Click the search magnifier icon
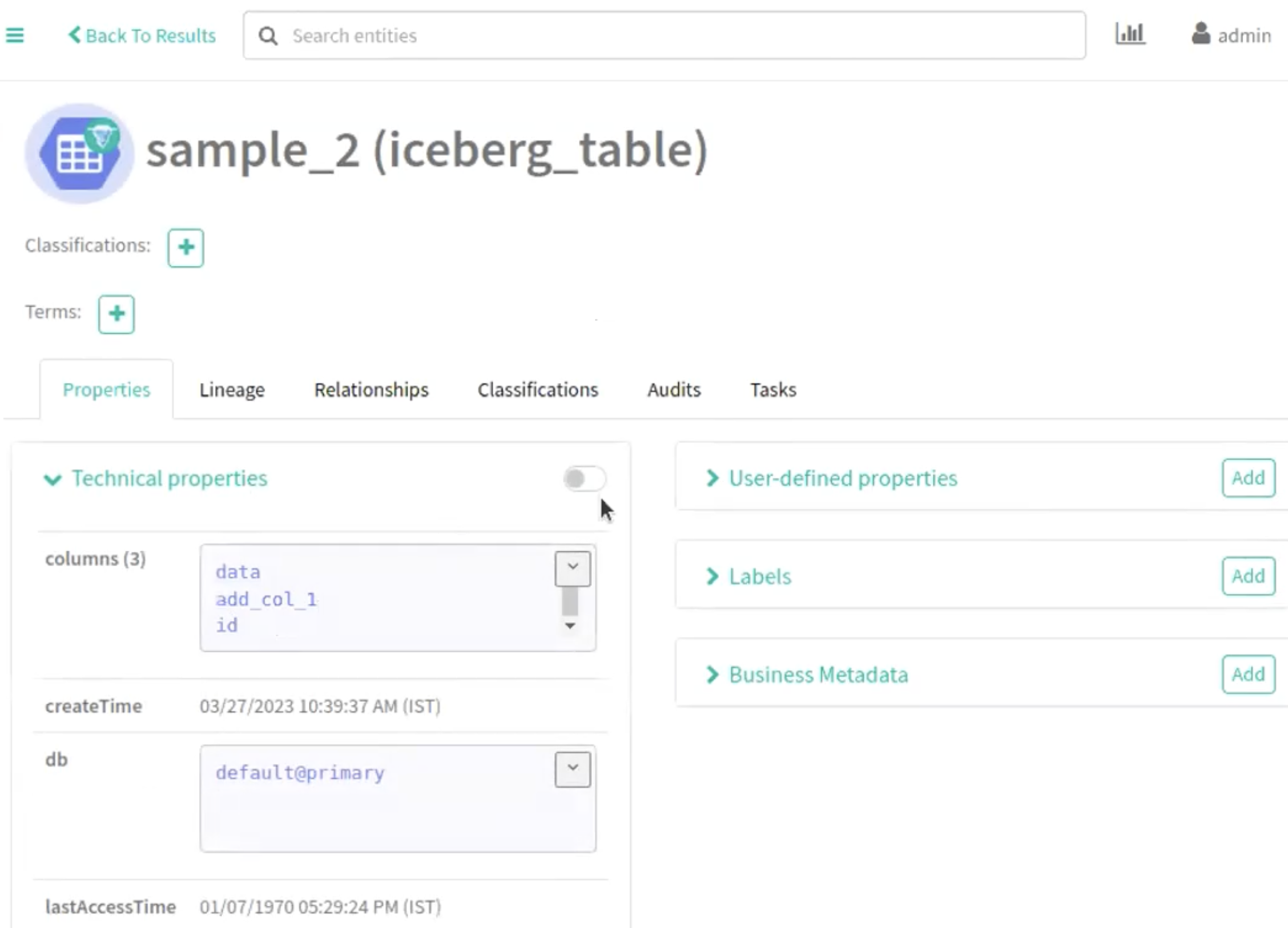 tap(268, 36)
